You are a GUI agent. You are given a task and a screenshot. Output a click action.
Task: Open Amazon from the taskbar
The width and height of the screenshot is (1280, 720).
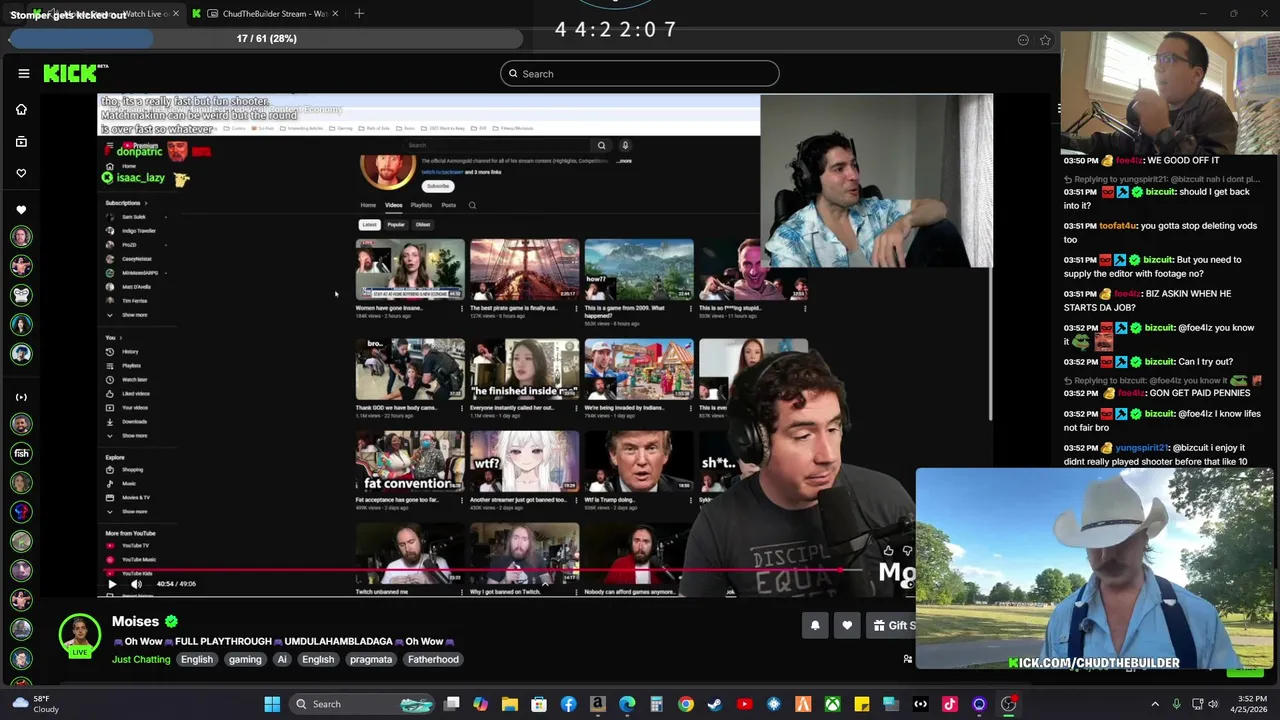click(598, 704)
